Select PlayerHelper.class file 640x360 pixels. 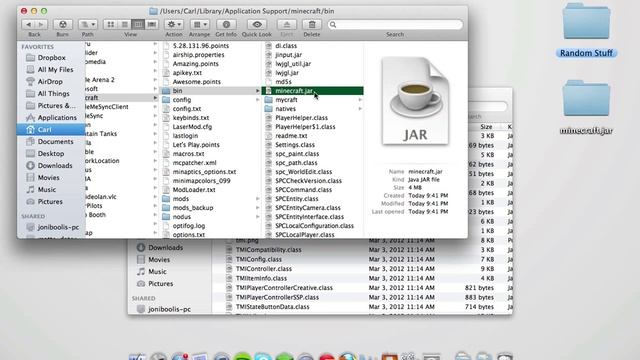301,118
